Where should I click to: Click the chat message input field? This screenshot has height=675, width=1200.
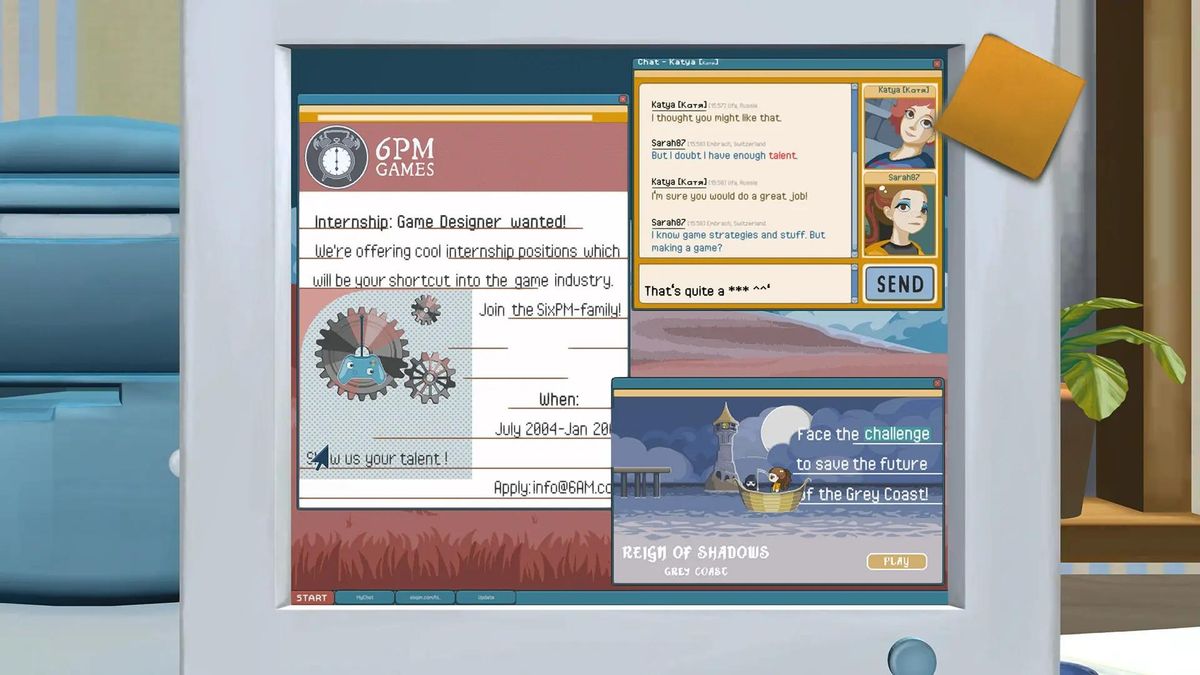(743, 286)
